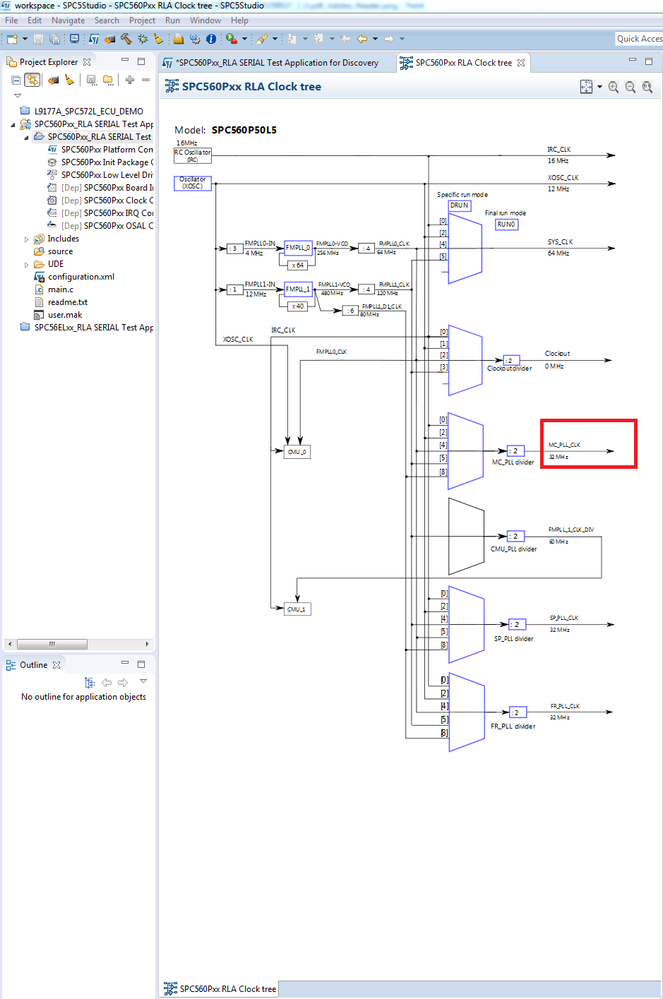Click fit-to-window icon in Clock tree
Screen dimensions: 663x999
[587, 87]
